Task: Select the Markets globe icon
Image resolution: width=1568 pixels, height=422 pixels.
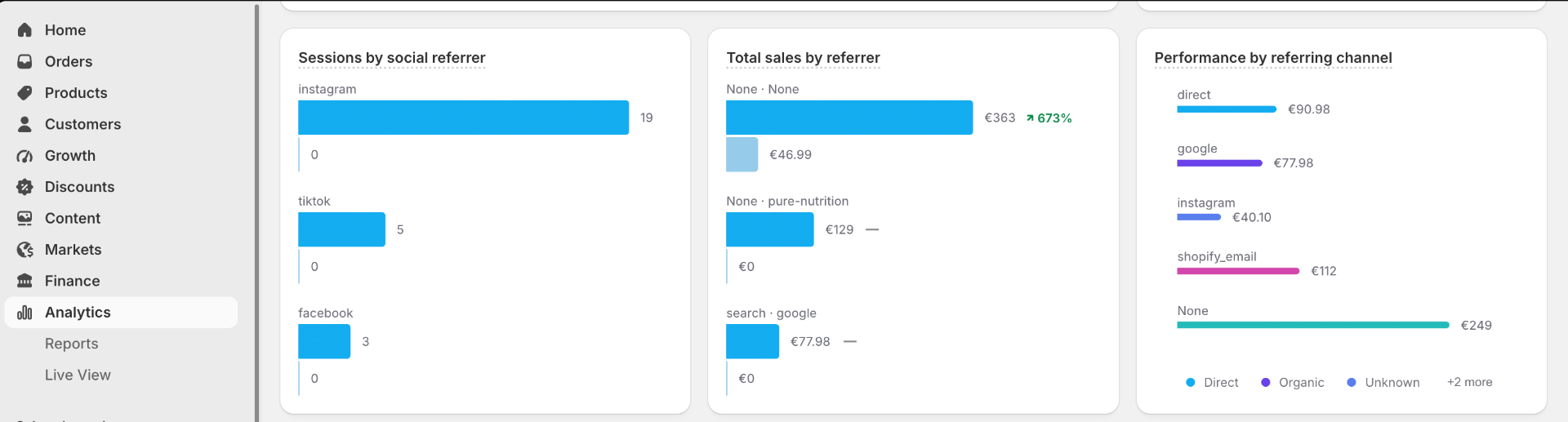Action: tap(25, 250)
